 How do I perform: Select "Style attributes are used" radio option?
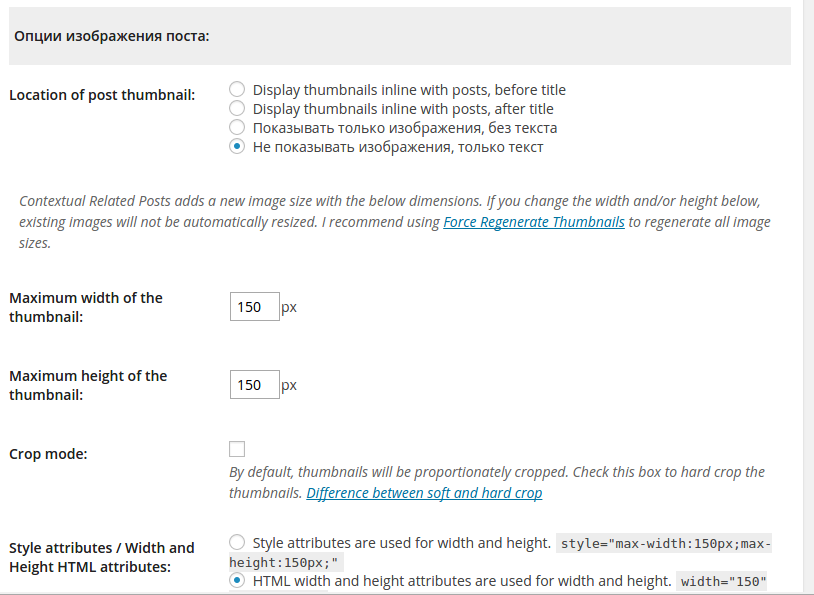[237, 543]
